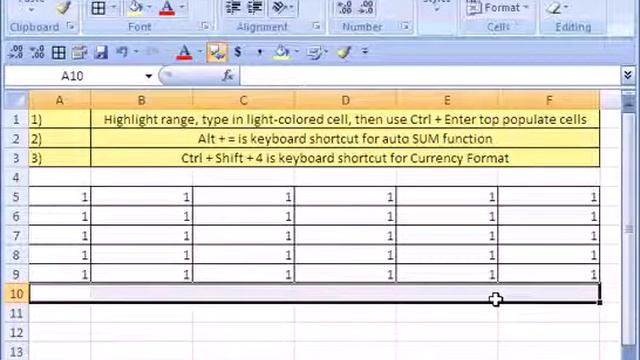Click Increase Decimal in the ribbon Number group
Screen dimensions: 640x360
tap(345, 8)
